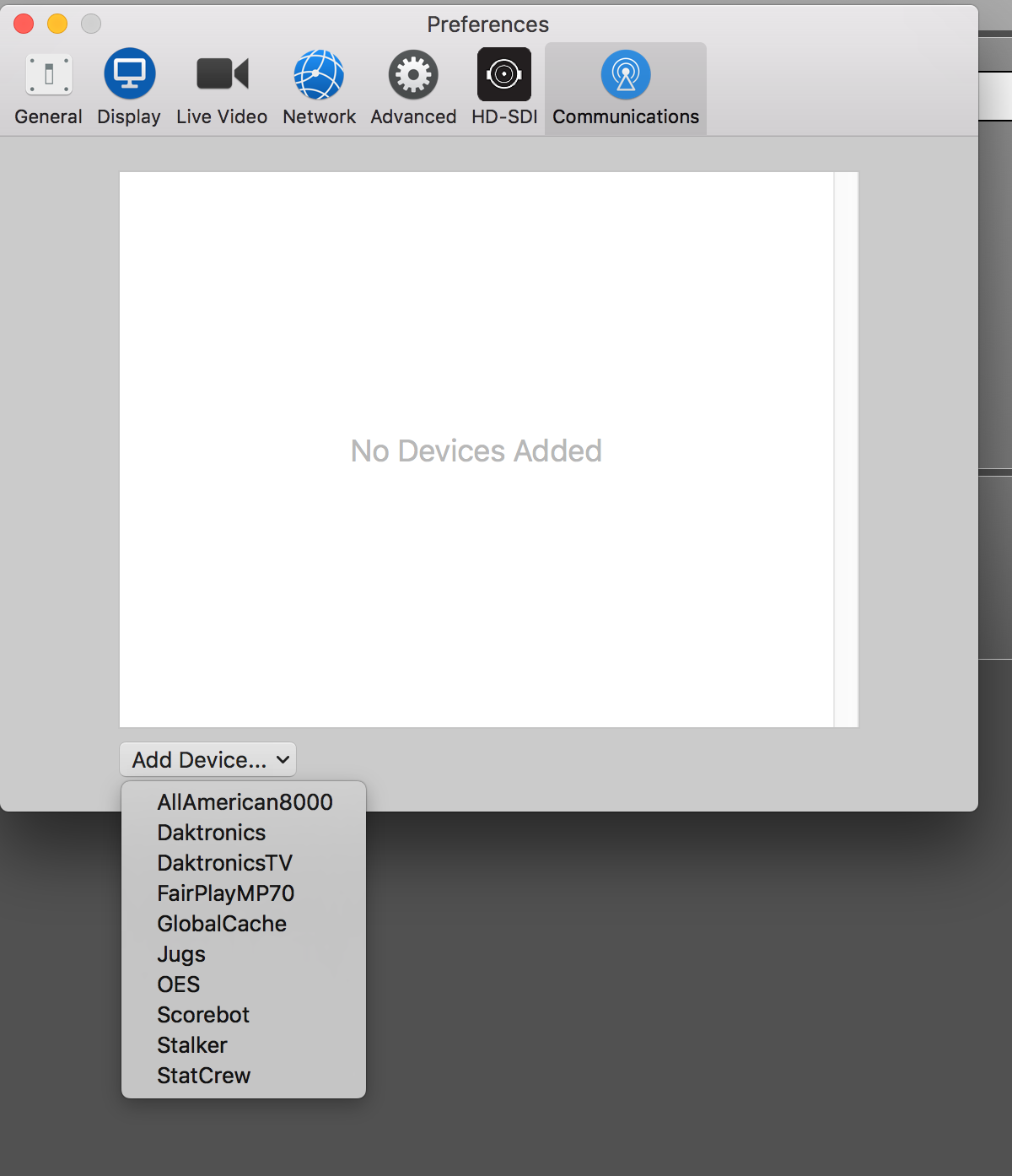The width and height of the screenshot is (1012, 1176).
Task: Pick Stalker from the device menu
Action: pyautogui.click(x=244, y=1045)
